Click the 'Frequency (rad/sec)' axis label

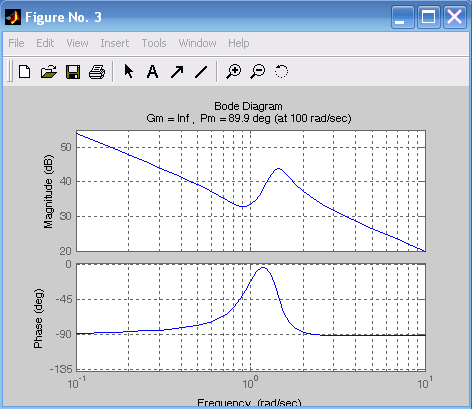coord(249,402)
